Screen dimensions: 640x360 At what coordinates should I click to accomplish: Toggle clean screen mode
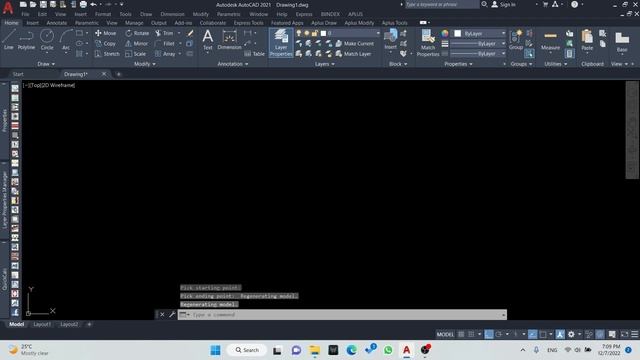click(624, 334)
